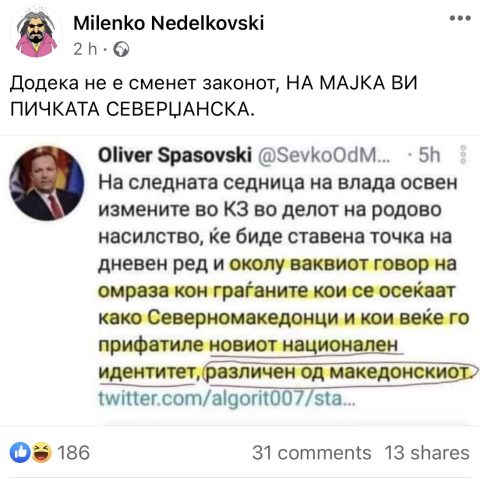Follow the twitter.com/algorit007 link

pos(227,398)
